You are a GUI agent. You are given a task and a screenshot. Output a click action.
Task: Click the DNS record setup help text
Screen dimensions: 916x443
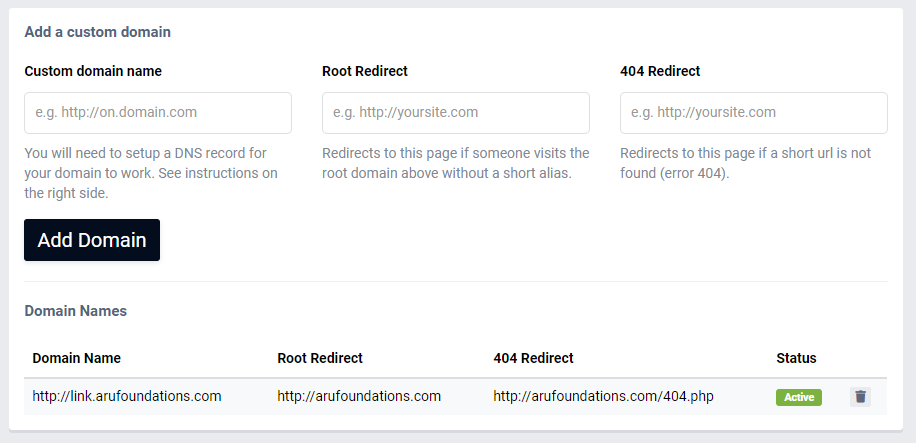point(151,173)
